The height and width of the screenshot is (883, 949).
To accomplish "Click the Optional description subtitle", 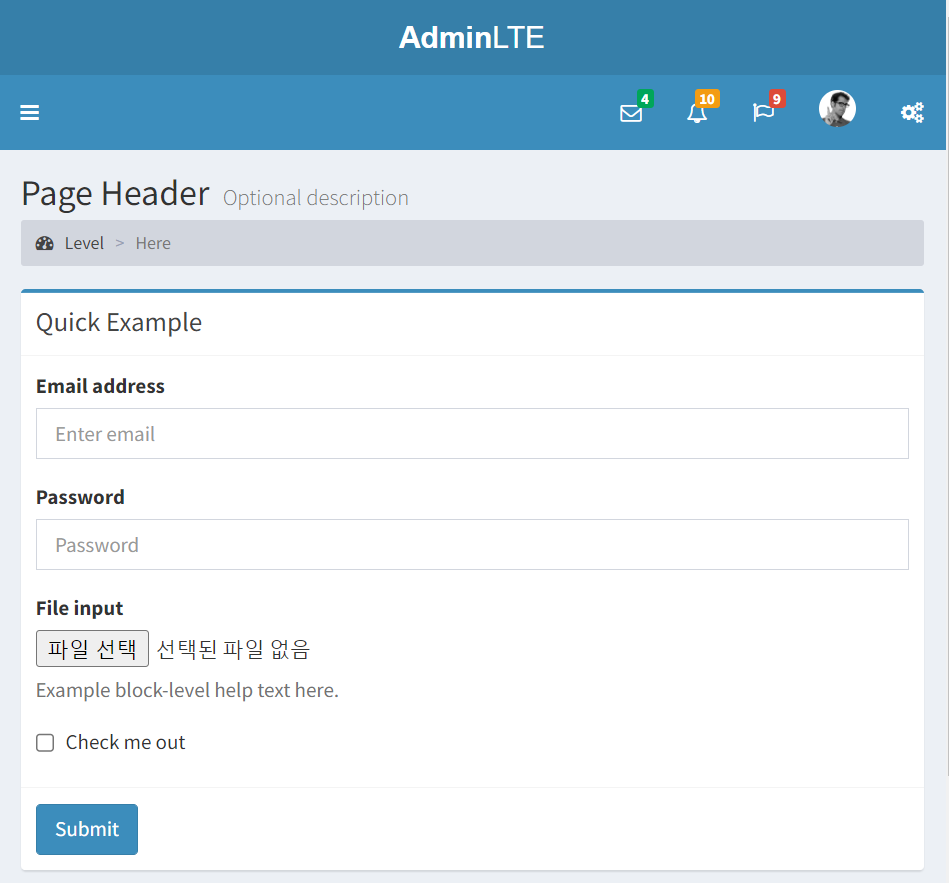I will pos(316,198).
